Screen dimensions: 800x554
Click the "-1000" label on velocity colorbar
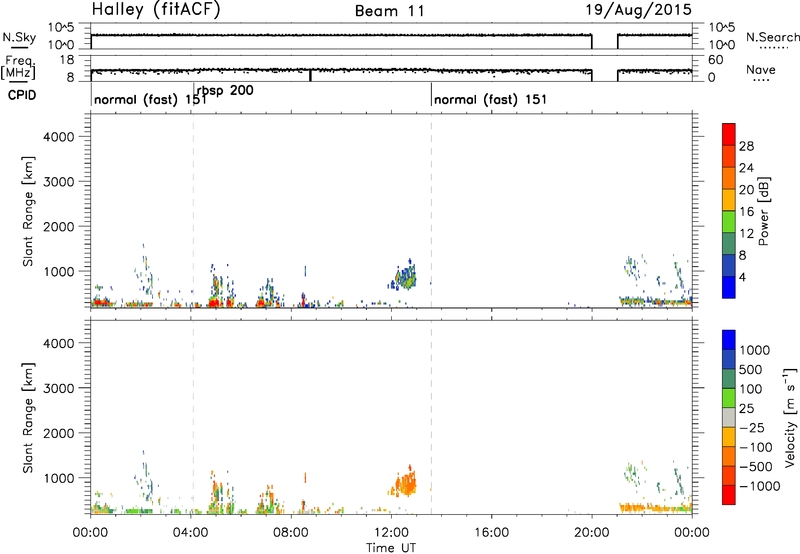click(759, 486)
